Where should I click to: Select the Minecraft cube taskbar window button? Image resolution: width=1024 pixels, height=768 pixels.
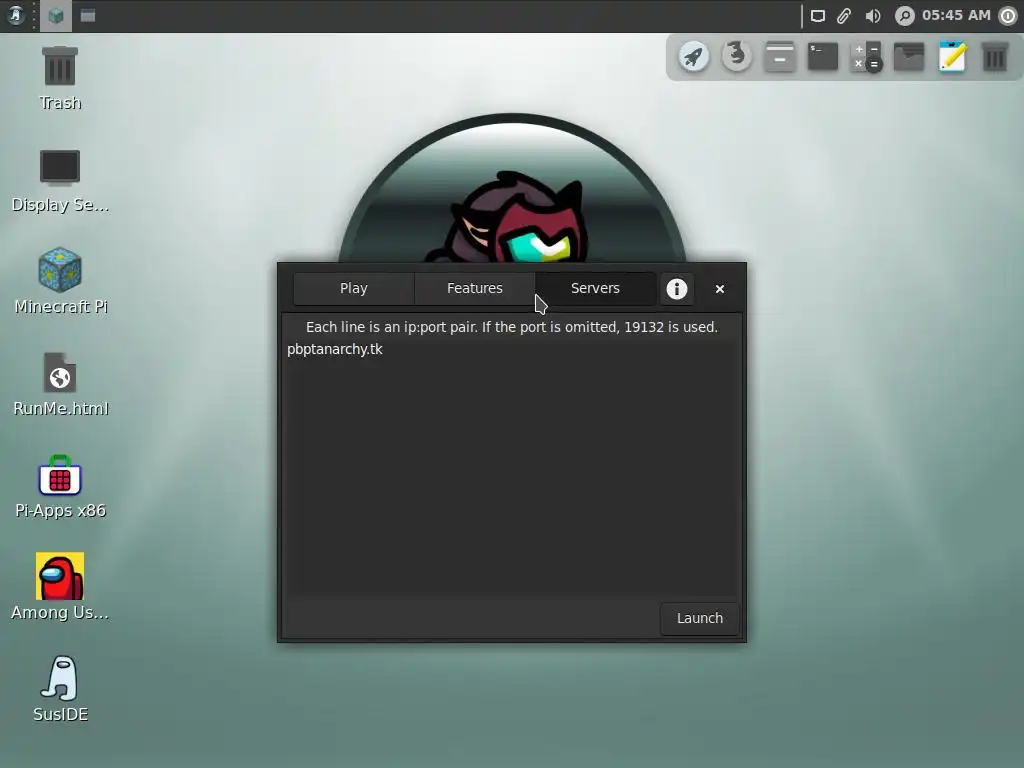[x=56, y=16]
